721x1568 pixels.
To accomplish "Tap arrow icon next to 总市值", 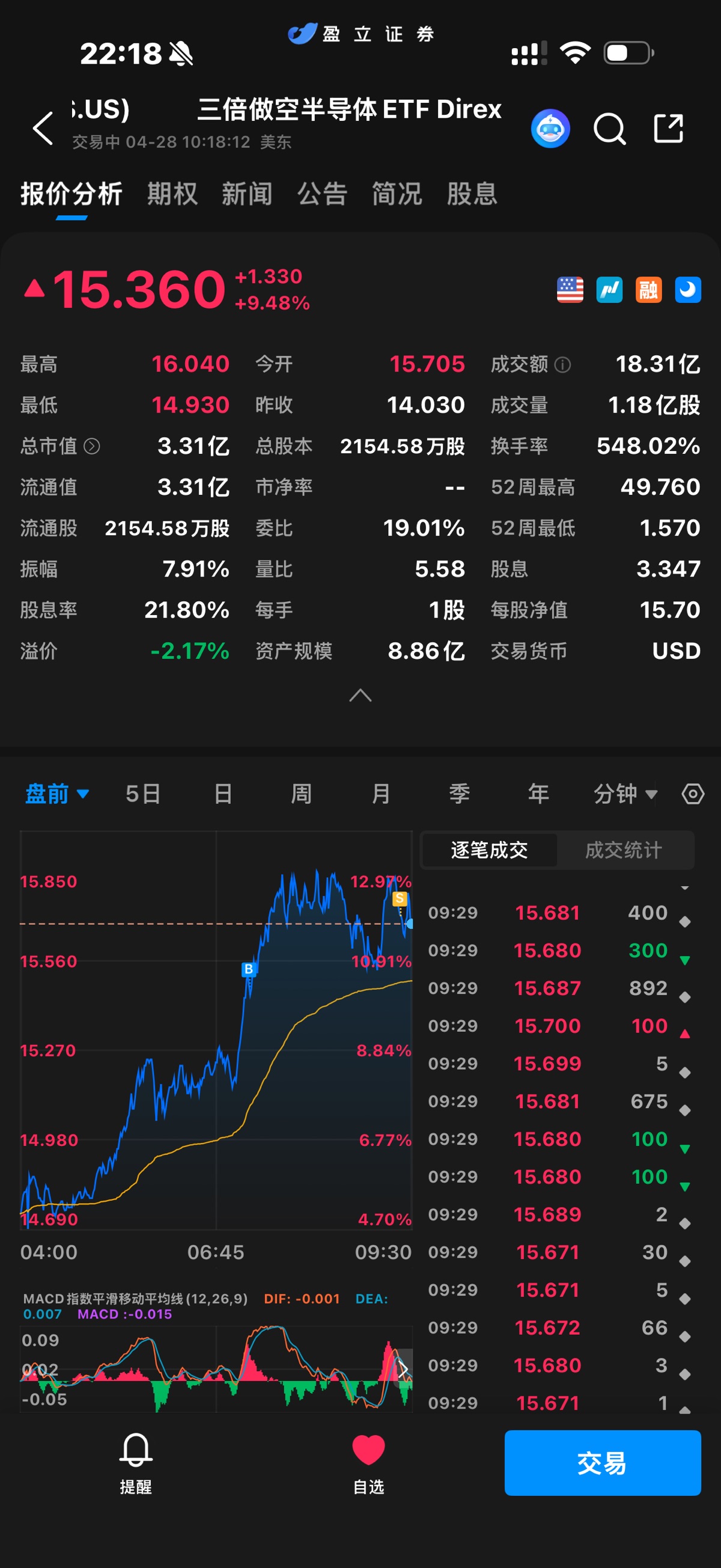I will click(92, 446).
